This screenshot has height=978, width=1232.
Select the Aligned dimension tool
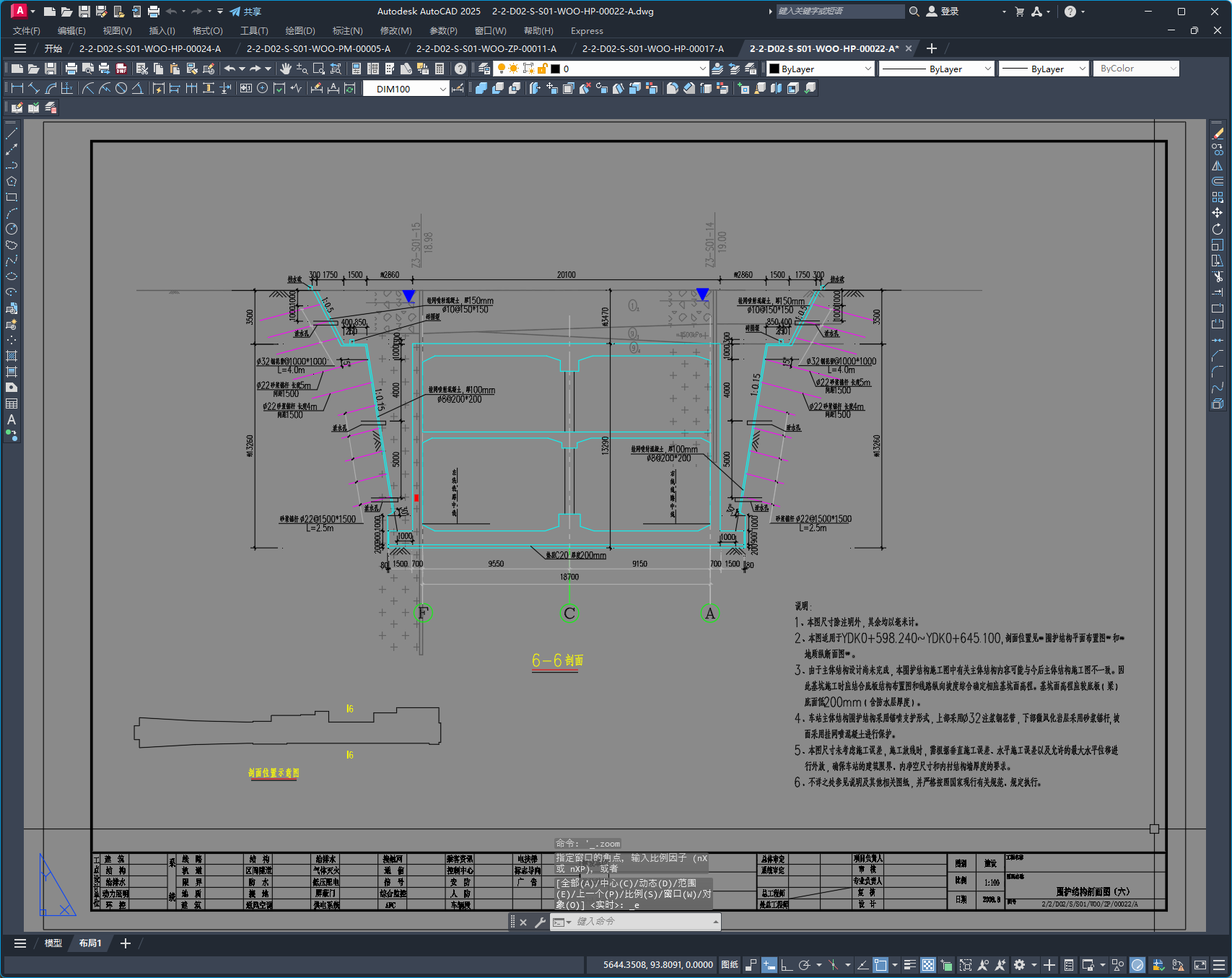pyautogui.click(x=34, y=88)
